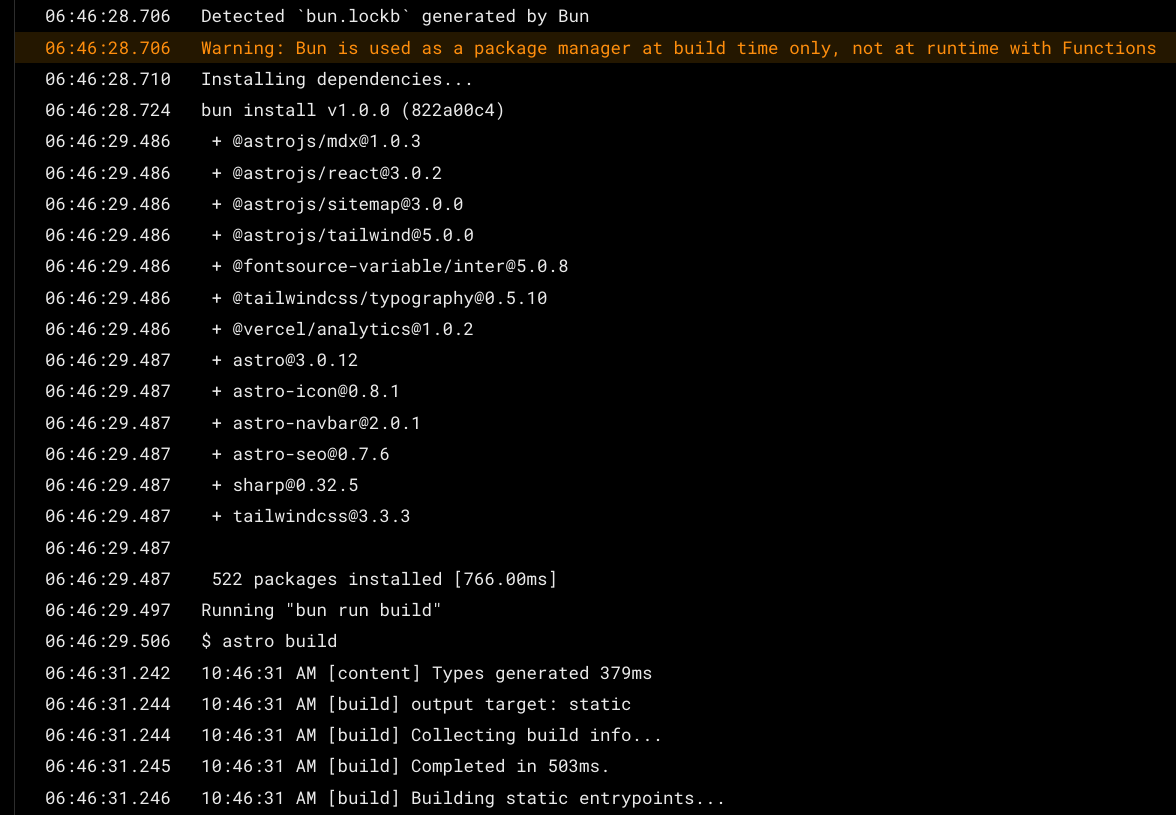Click the timestamp 06:46:28.710
The image size is (1176, 815).
(x=108, y=79)
